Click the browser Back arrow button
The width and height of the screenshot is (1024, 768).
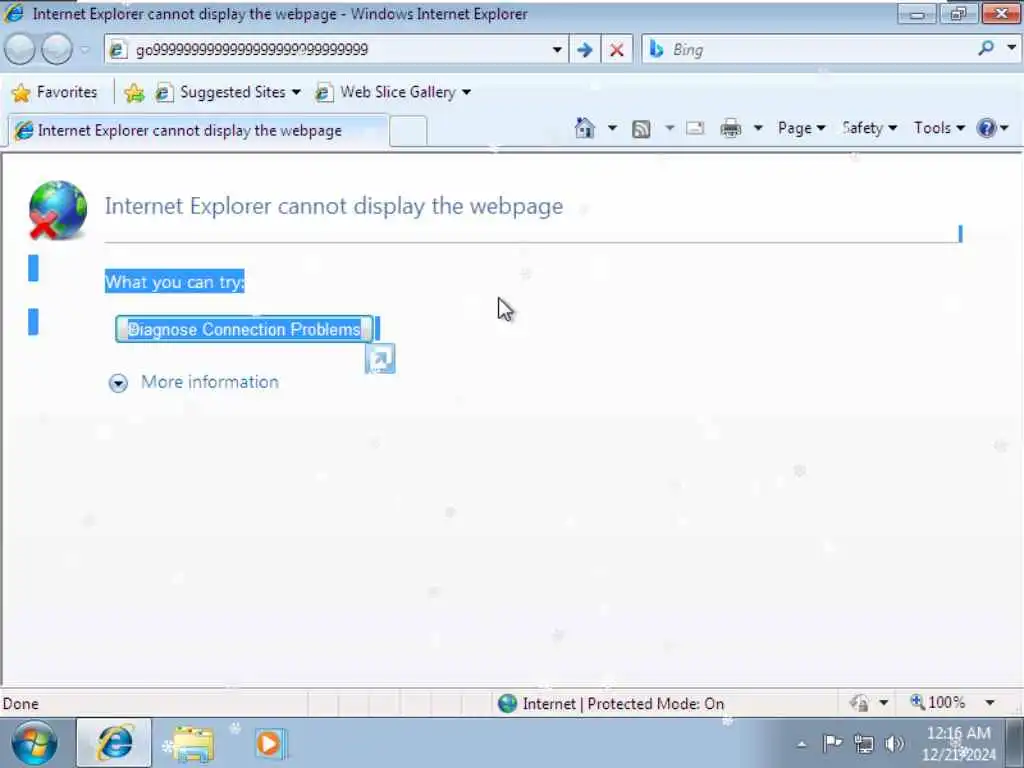pos(20,50)
